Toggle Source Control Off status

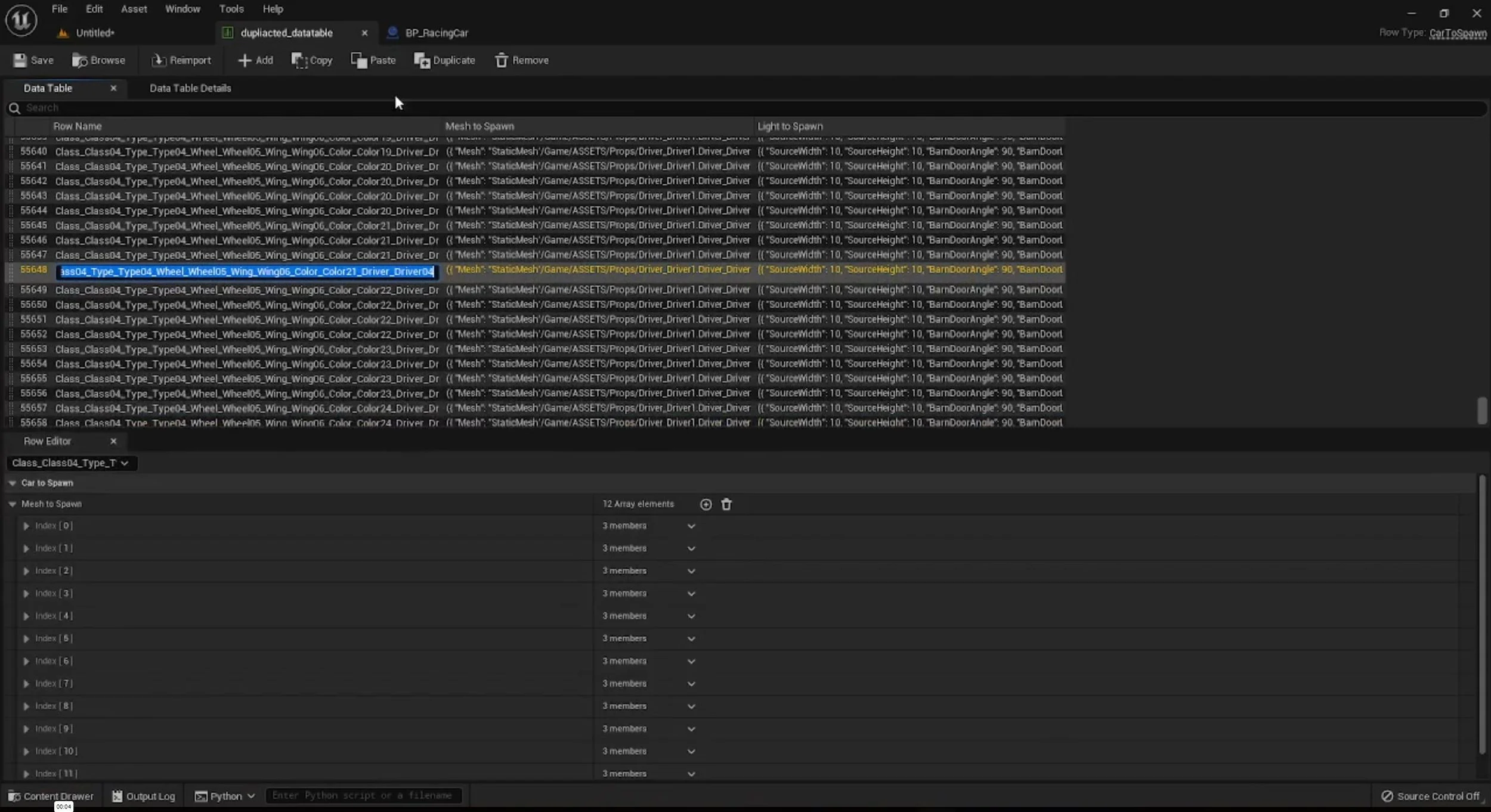point(1430,796)
